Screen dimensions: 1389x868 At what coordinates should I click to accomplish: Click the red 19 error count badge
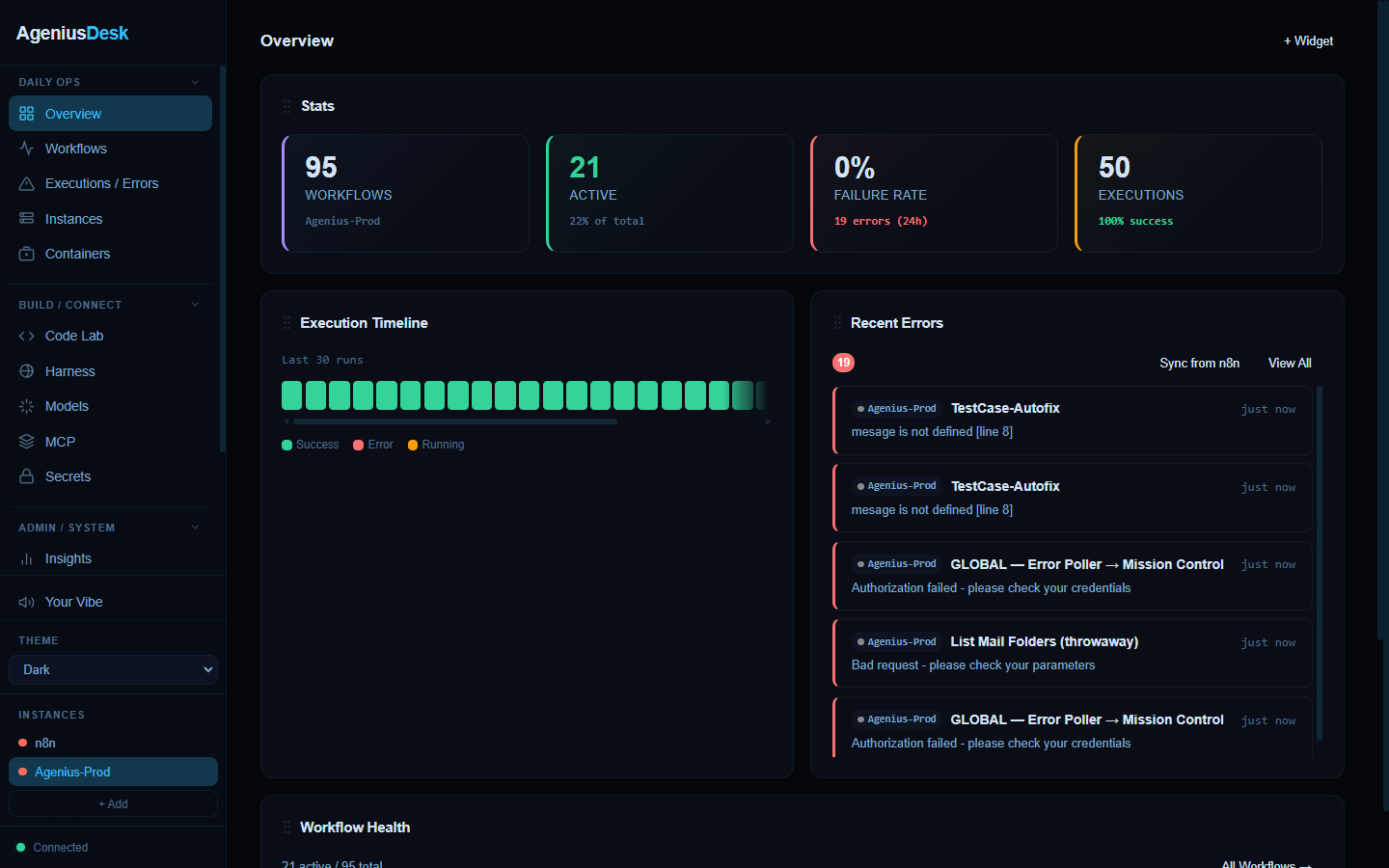click(x=843, y=363)
